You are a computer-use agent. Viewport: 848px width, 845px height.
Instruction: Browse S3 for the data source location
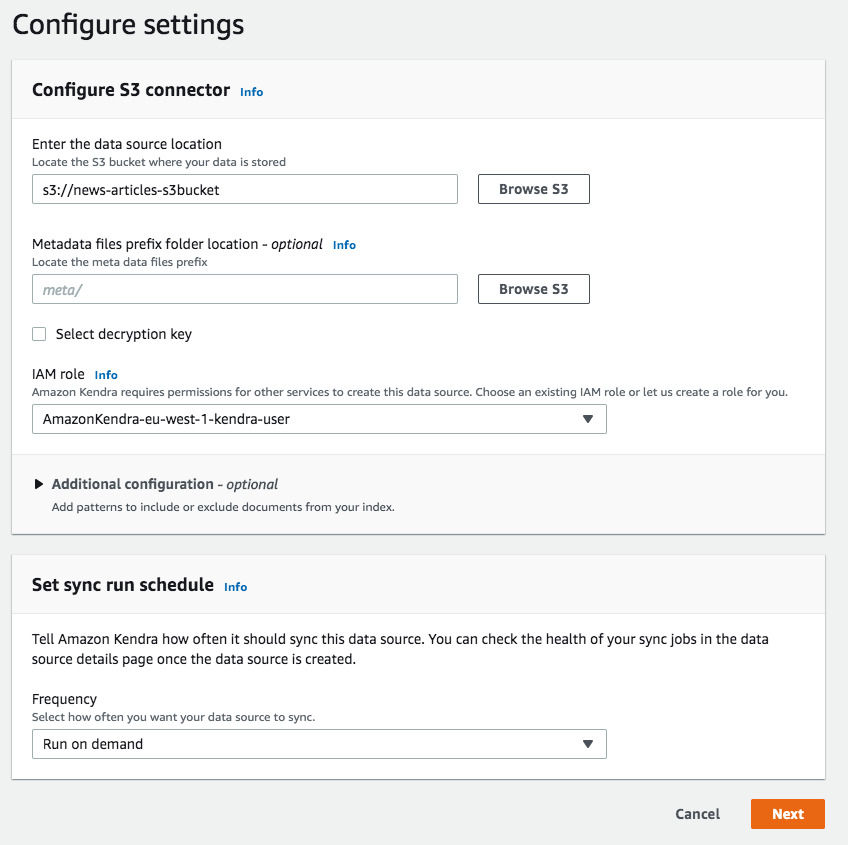click(533, 189)
